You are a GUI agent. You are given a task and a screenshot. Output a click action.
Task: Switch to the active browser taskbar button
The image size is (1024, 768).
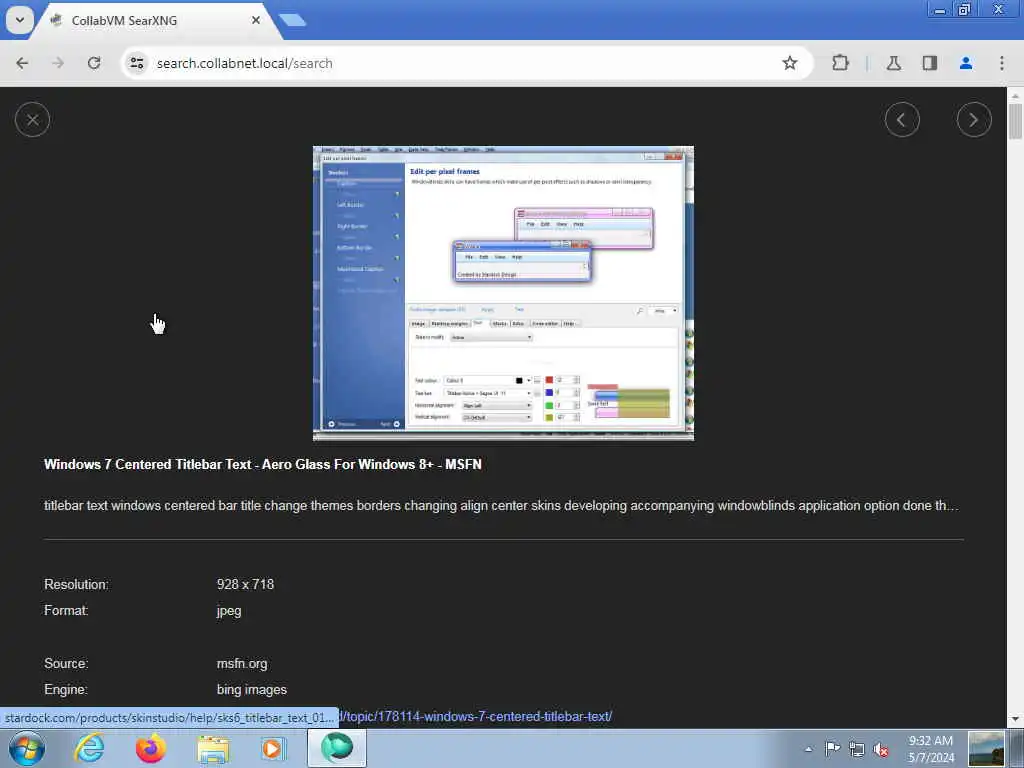337,748
